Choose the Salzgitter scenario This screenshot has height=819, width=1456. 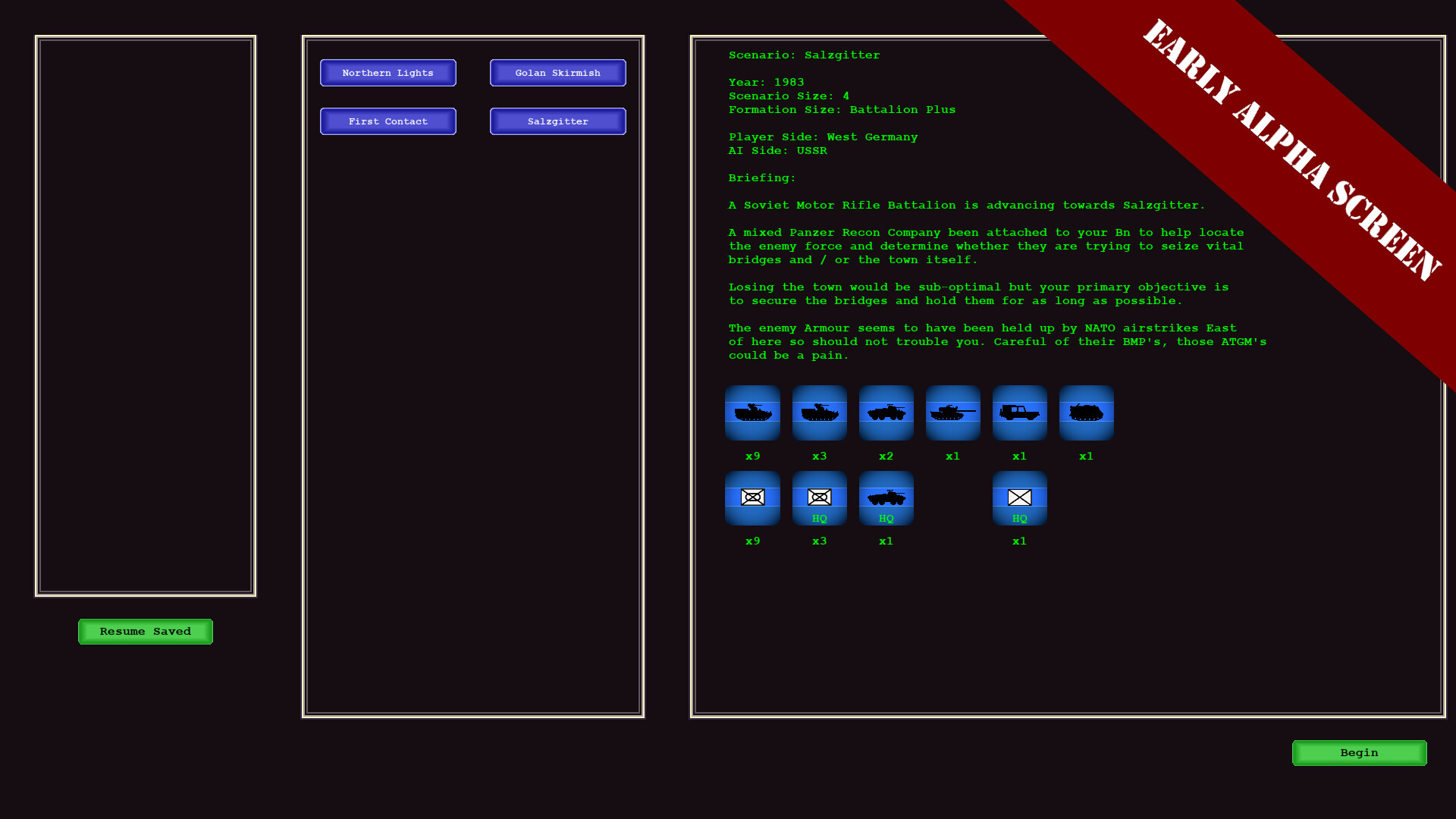point(557,121)
